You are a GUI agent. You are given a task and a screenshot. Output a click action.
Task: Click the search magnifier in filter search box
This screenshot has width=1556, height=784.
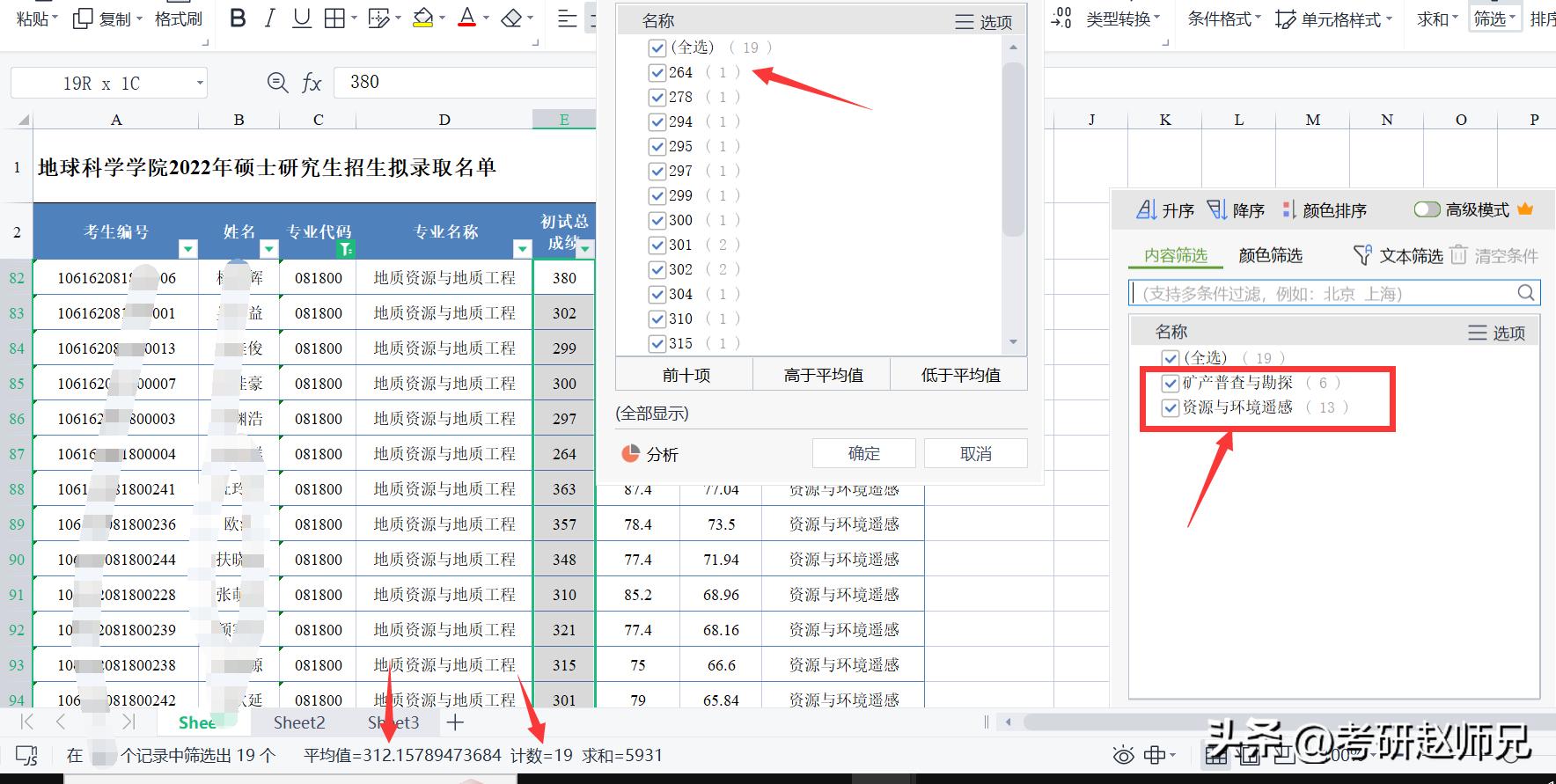pyautogui.click(x=1526, y=293)
